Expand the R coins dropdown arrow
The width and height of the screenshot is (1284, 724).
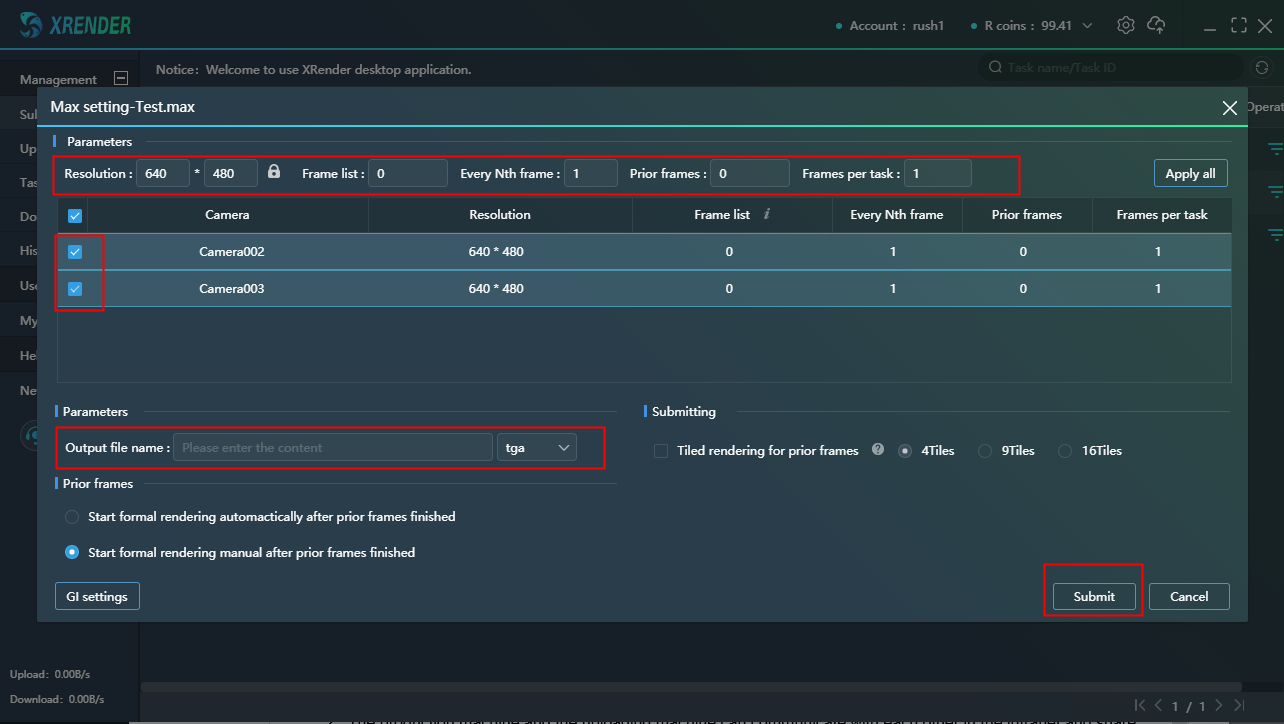tap(1088, 26)
